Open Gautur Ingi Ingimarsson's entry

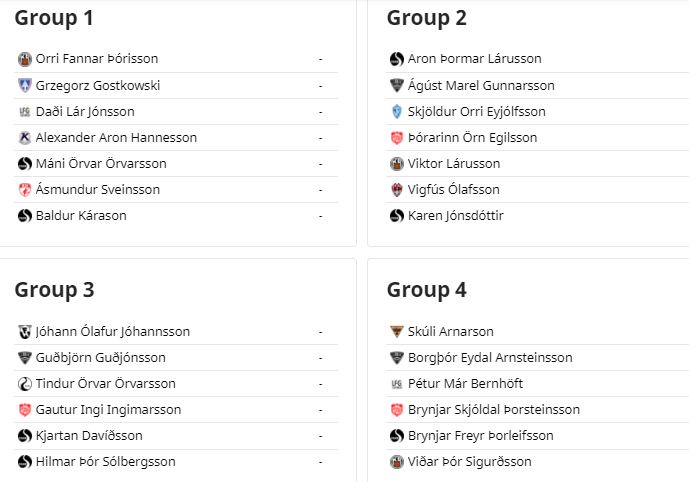coord(108,410)
